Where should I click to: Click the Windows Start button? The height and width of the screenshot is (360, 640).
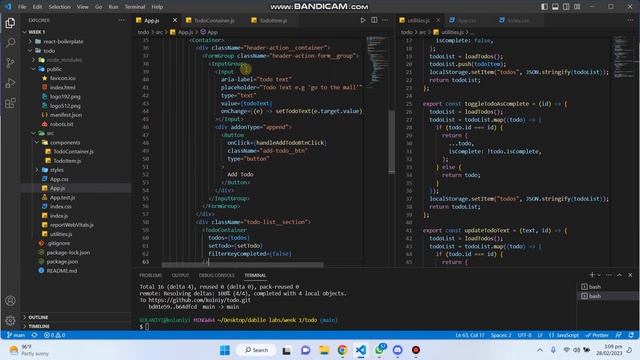[224, 350]
